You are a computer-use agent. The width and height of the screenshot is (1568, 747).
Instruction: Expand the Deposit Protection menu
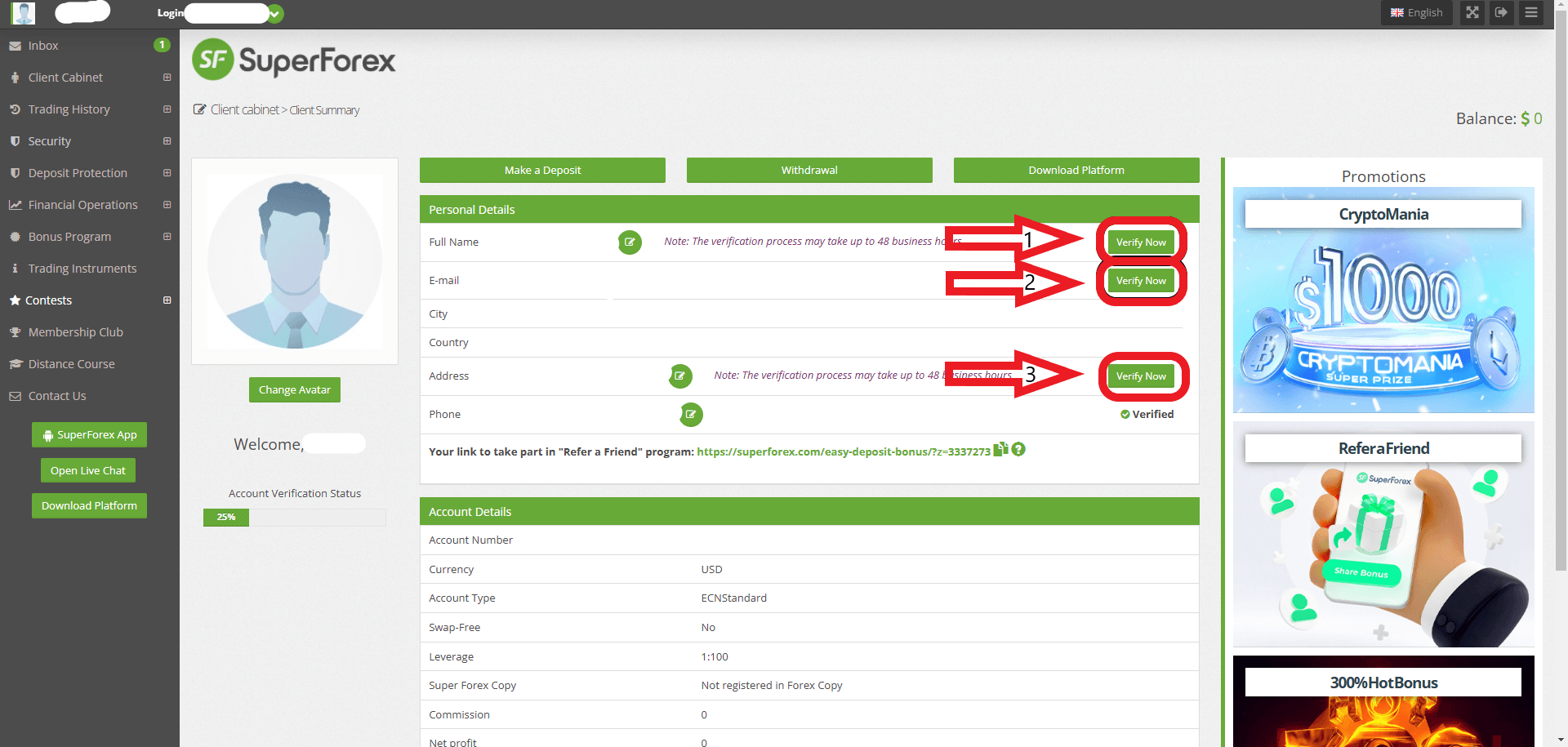tap(167, 173)
